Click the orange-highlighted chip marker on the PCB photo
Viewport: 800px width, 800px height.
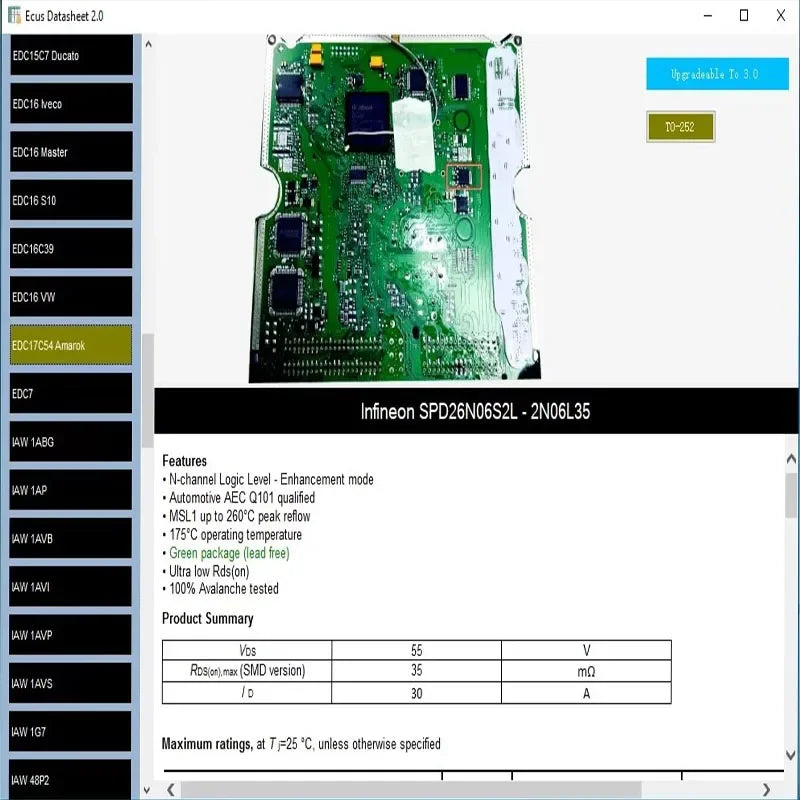coord(466,178)
